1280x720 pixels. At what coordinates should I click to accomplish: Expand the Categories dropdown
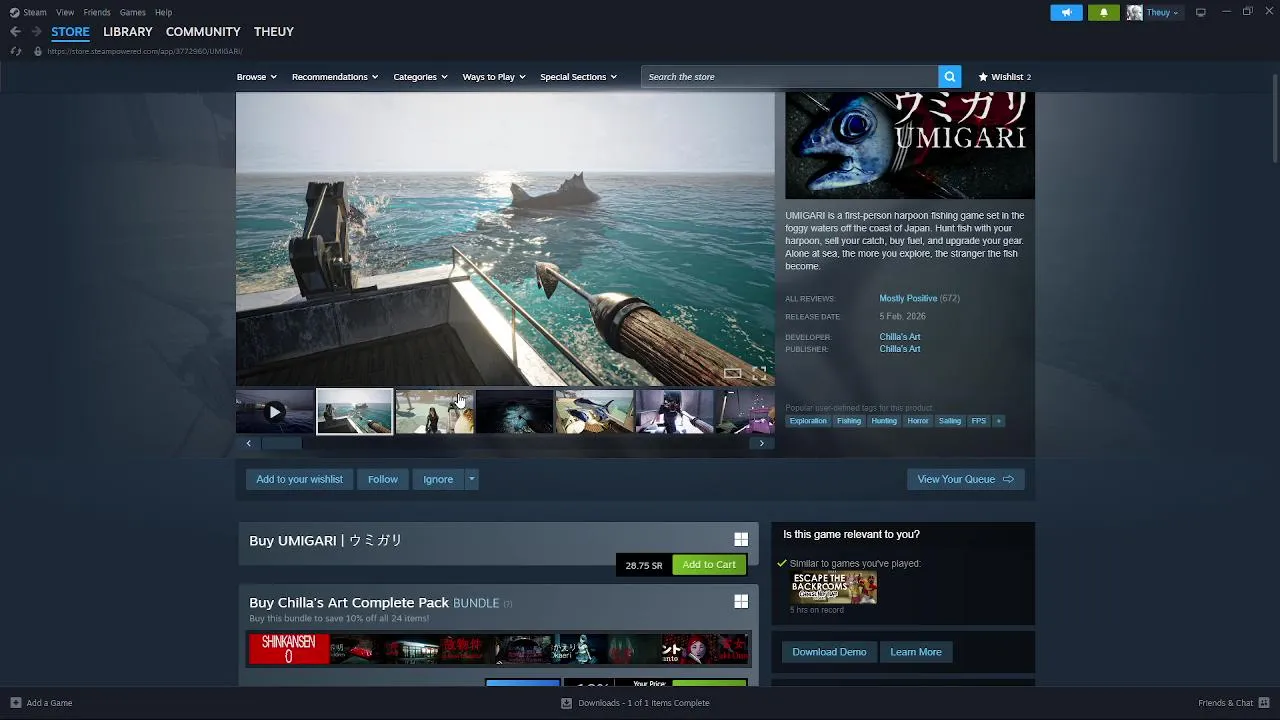420,77
